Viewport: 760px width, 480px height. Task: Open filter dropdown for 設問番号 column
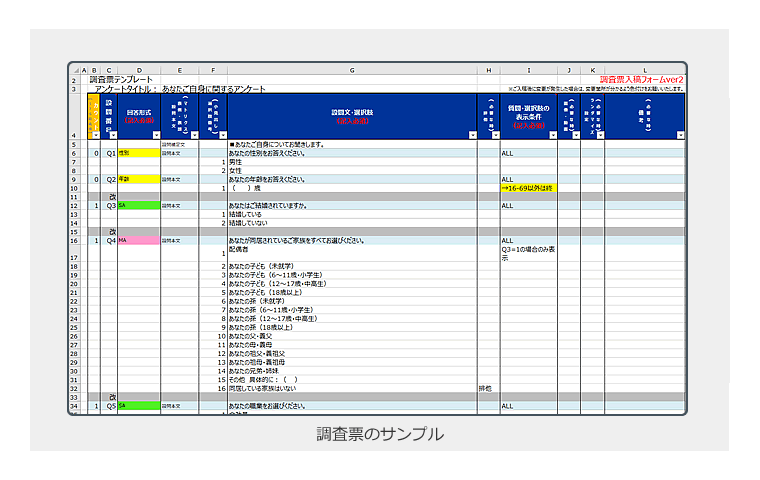[x=113, y=135]
